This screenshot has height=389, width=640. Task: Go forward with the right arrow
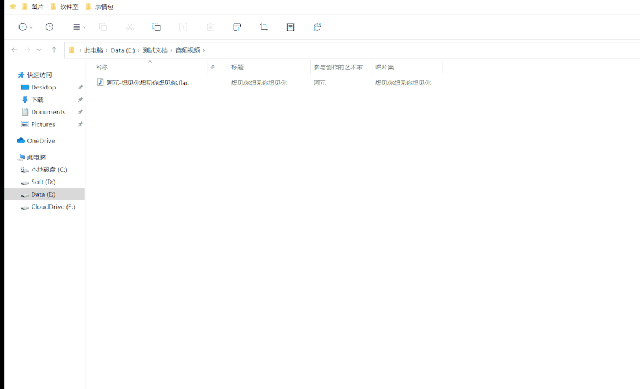[27, 50]
